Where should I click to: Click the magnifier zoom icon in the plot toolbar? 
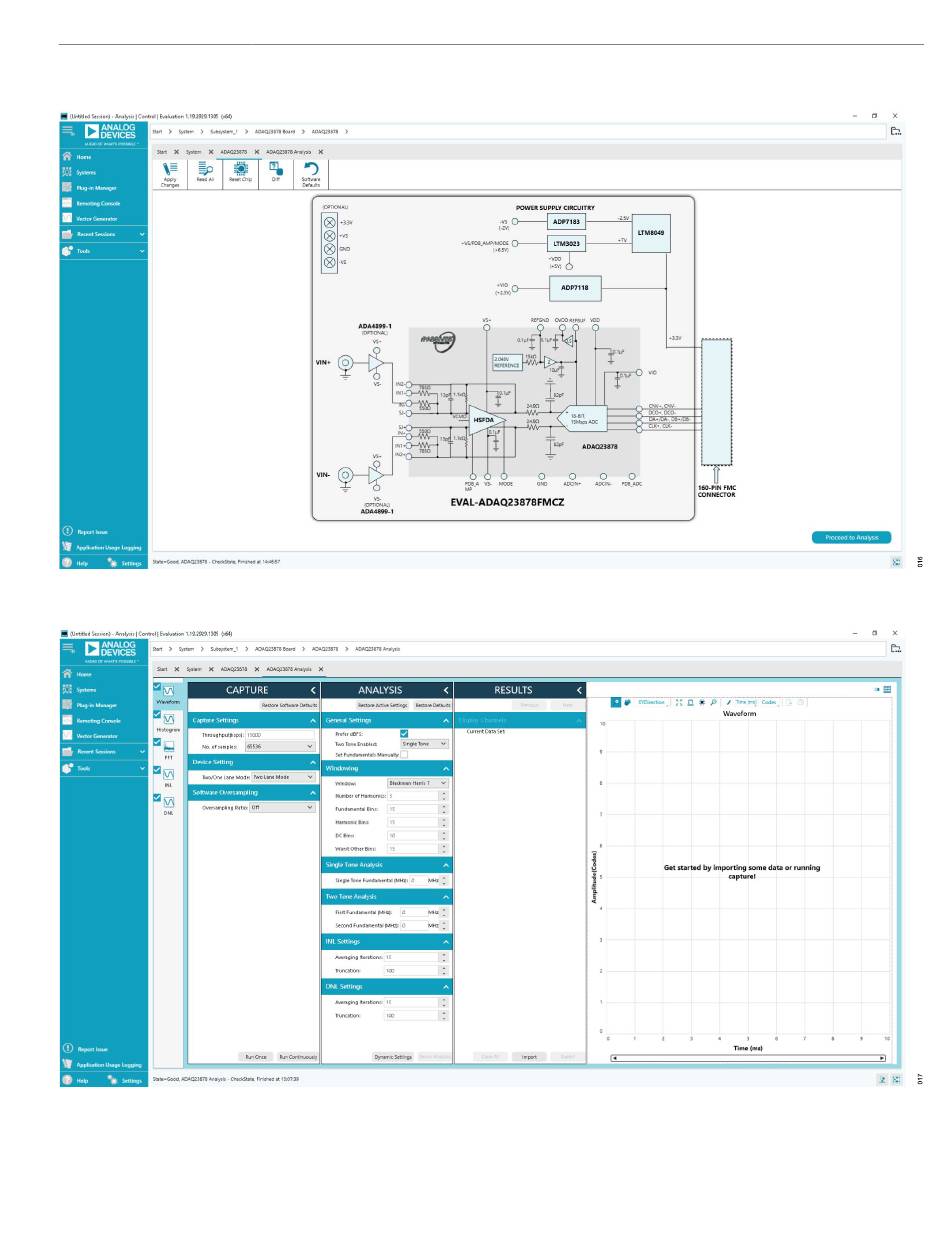pyautogui.click(x=714, y=703)
